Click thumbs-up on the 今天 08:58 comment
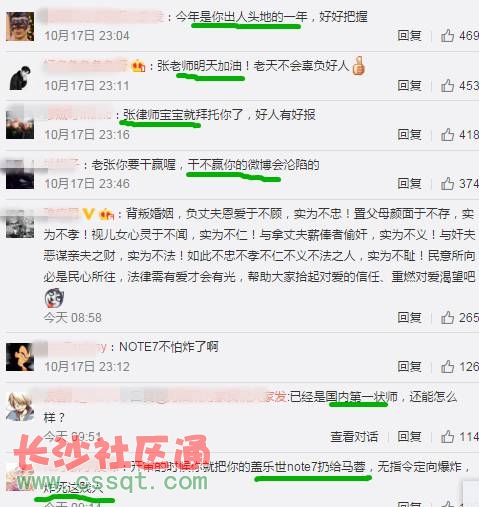Viewport: 479px width, 507px height. pos(447,317)
